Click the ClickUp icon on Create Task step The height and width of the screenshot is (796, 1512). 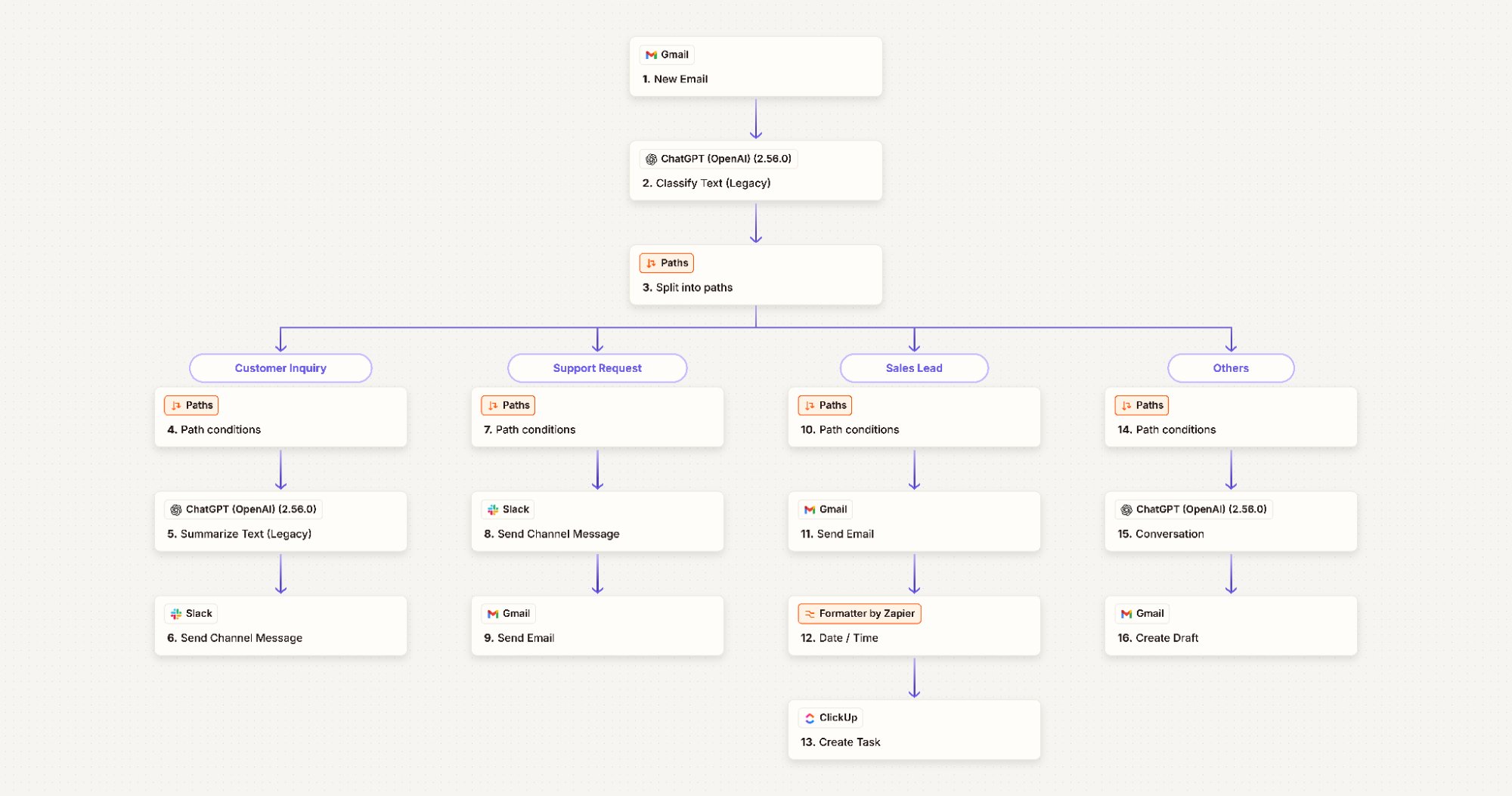[x=809, y=717]
